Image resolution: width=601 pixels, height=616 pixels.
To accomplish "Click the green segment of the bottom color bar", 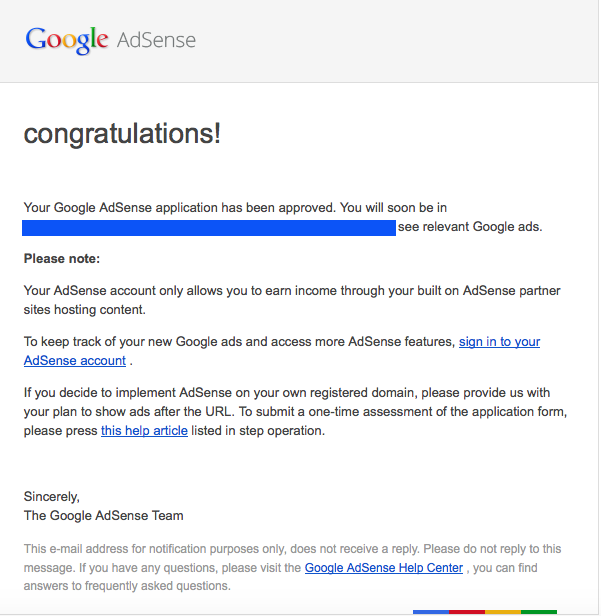I will click(539, 612).
